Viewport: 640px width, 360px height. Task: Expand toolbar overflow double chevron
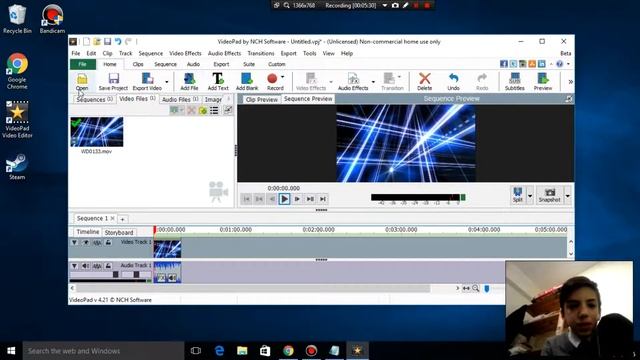coord(570,82)
